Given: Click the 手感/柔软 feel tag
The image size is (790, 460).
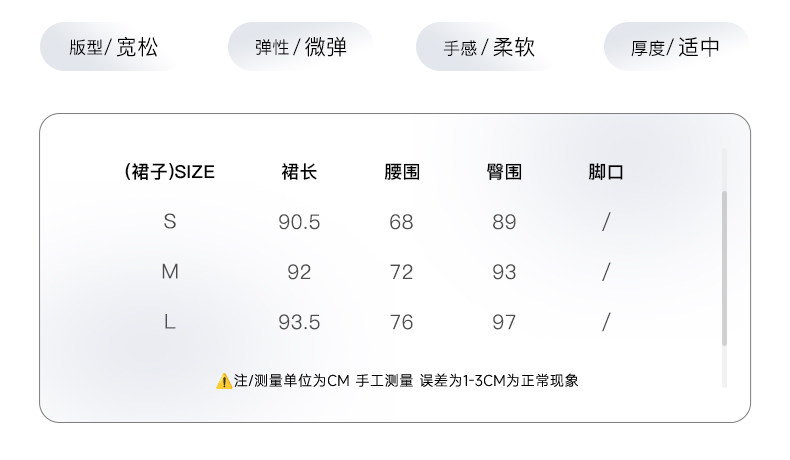Looking at the screenshot, I should pos(489,47).
